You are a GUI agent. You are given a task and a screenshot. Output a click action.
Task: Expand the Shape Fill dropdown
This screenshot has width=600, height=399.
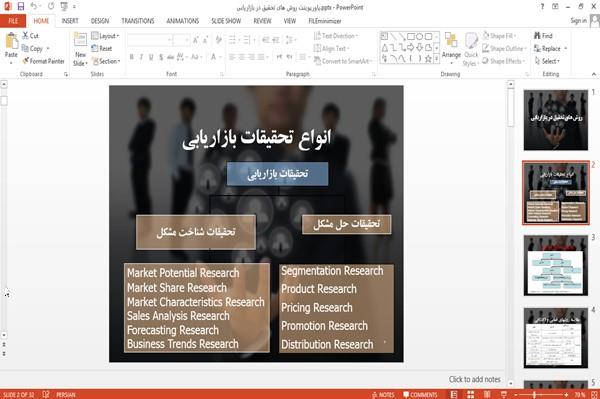click(499, 36)
